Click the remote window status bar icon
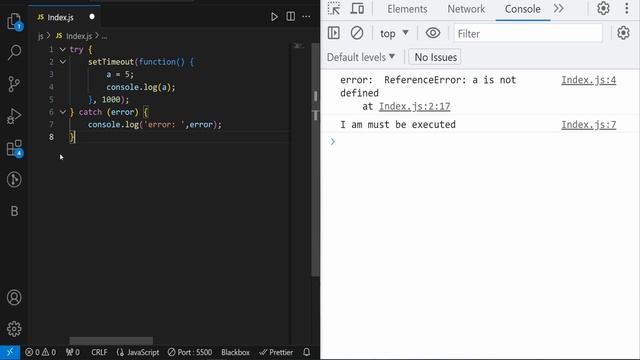Image resolution: width=640 pixels, height=360 pixels. 10,352
